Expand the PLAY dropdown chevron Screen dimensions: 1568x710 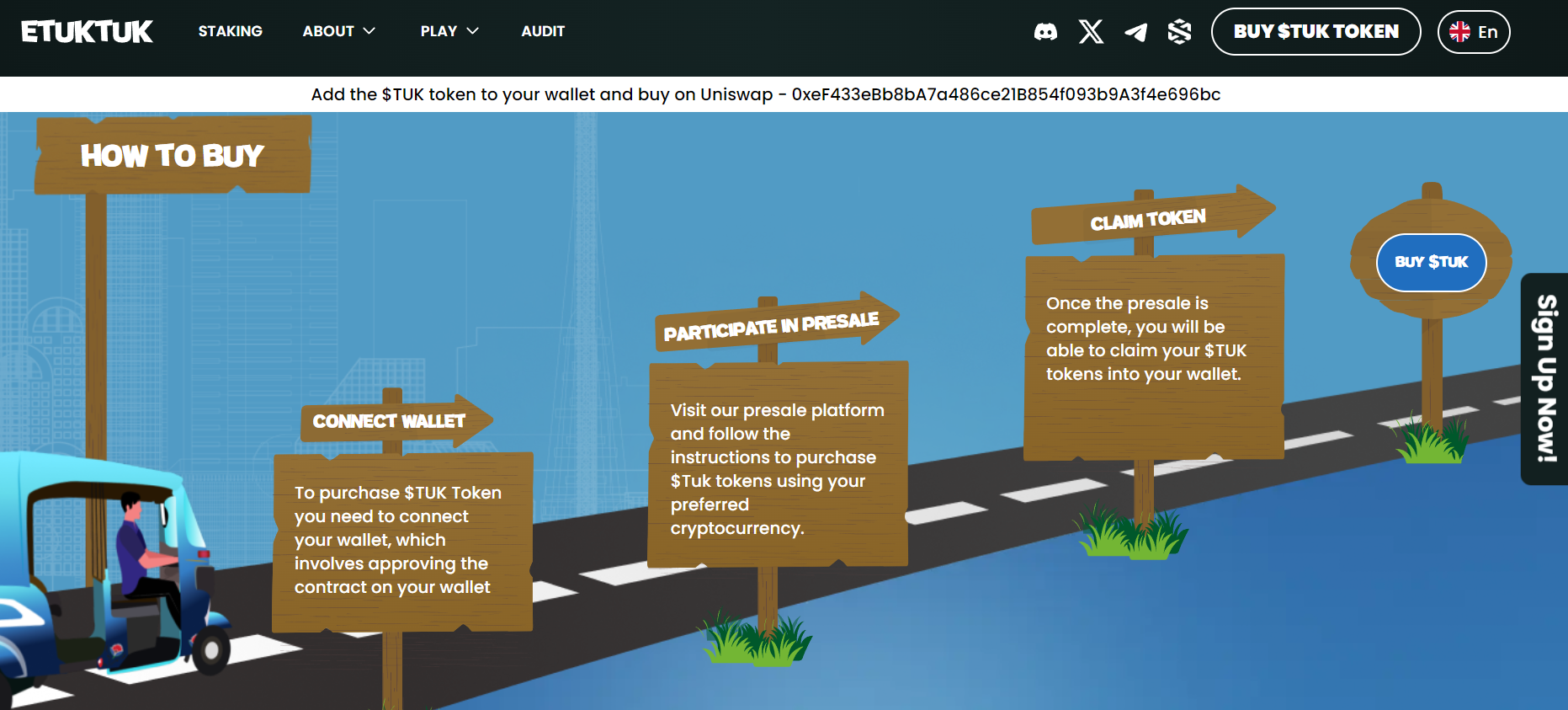point(472,31)
